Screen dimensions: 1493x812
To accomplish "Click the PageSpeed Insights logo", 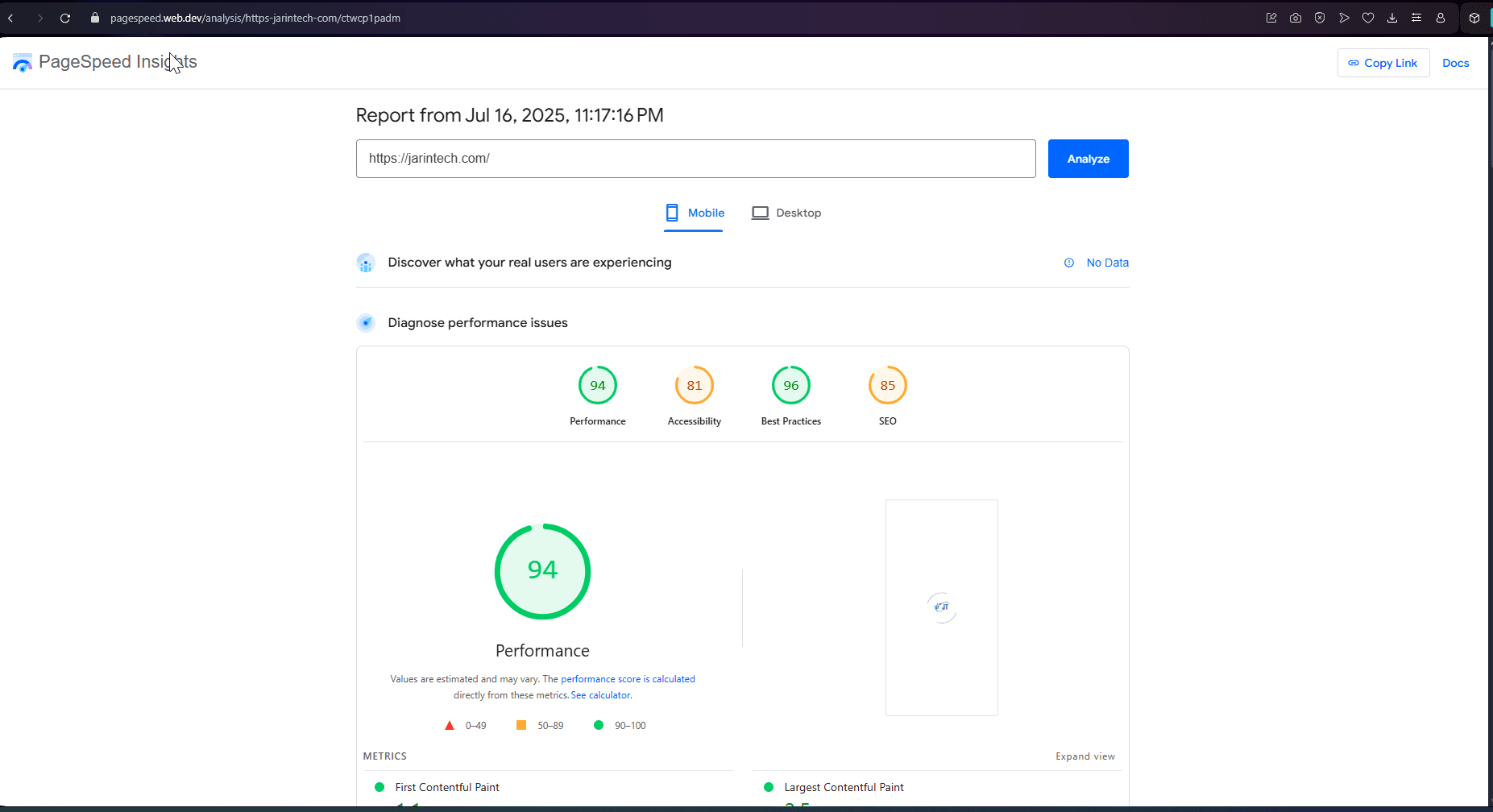I will coord(23,63).
